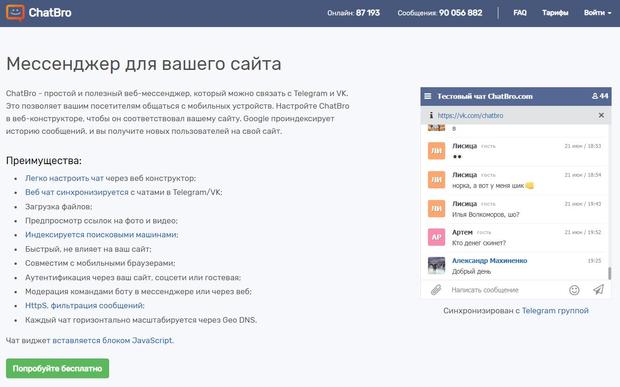Viewport: 620px width, 387px height.
Task: Open 'Легко настроить чат' link
Action: [x=64, y=178]
